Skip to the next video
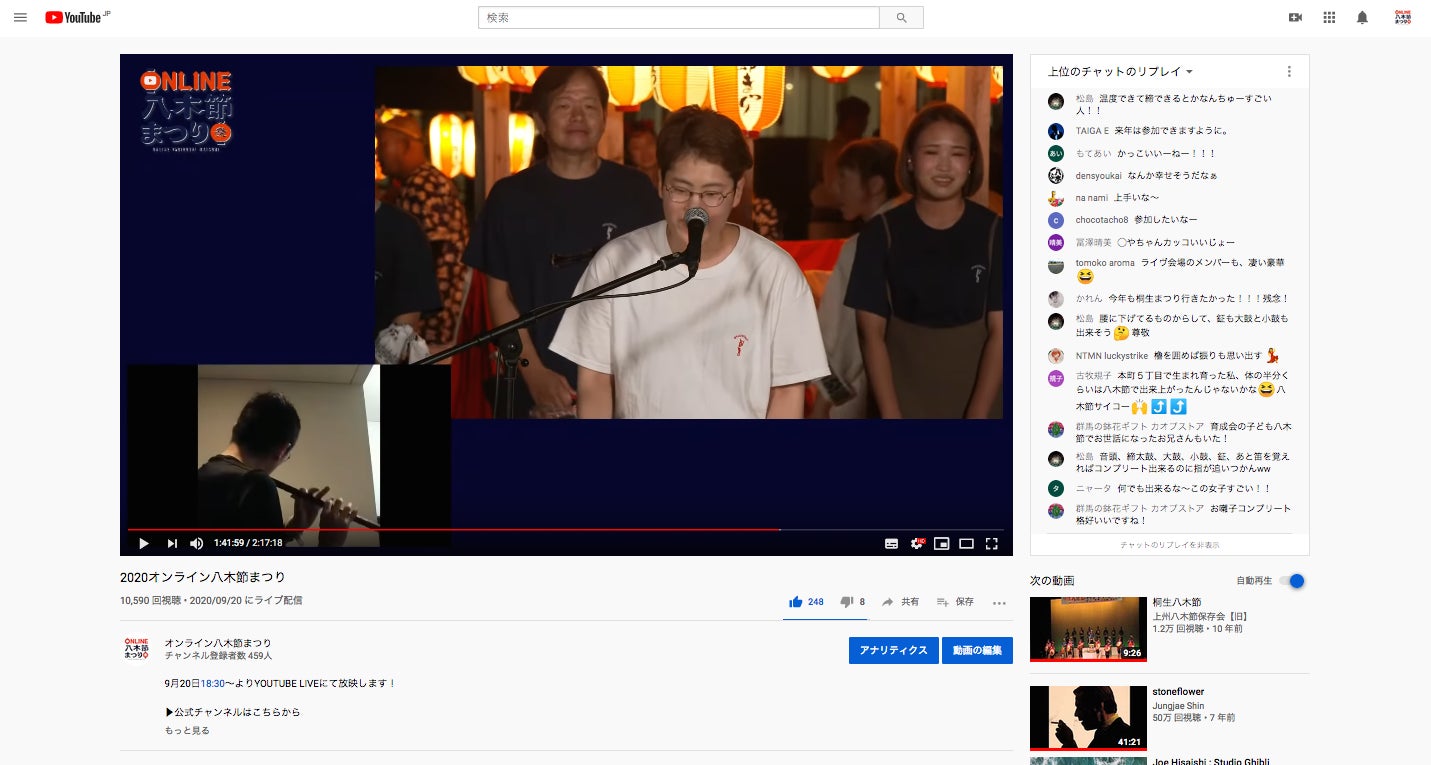1431x765 pixels. (172, 543)
